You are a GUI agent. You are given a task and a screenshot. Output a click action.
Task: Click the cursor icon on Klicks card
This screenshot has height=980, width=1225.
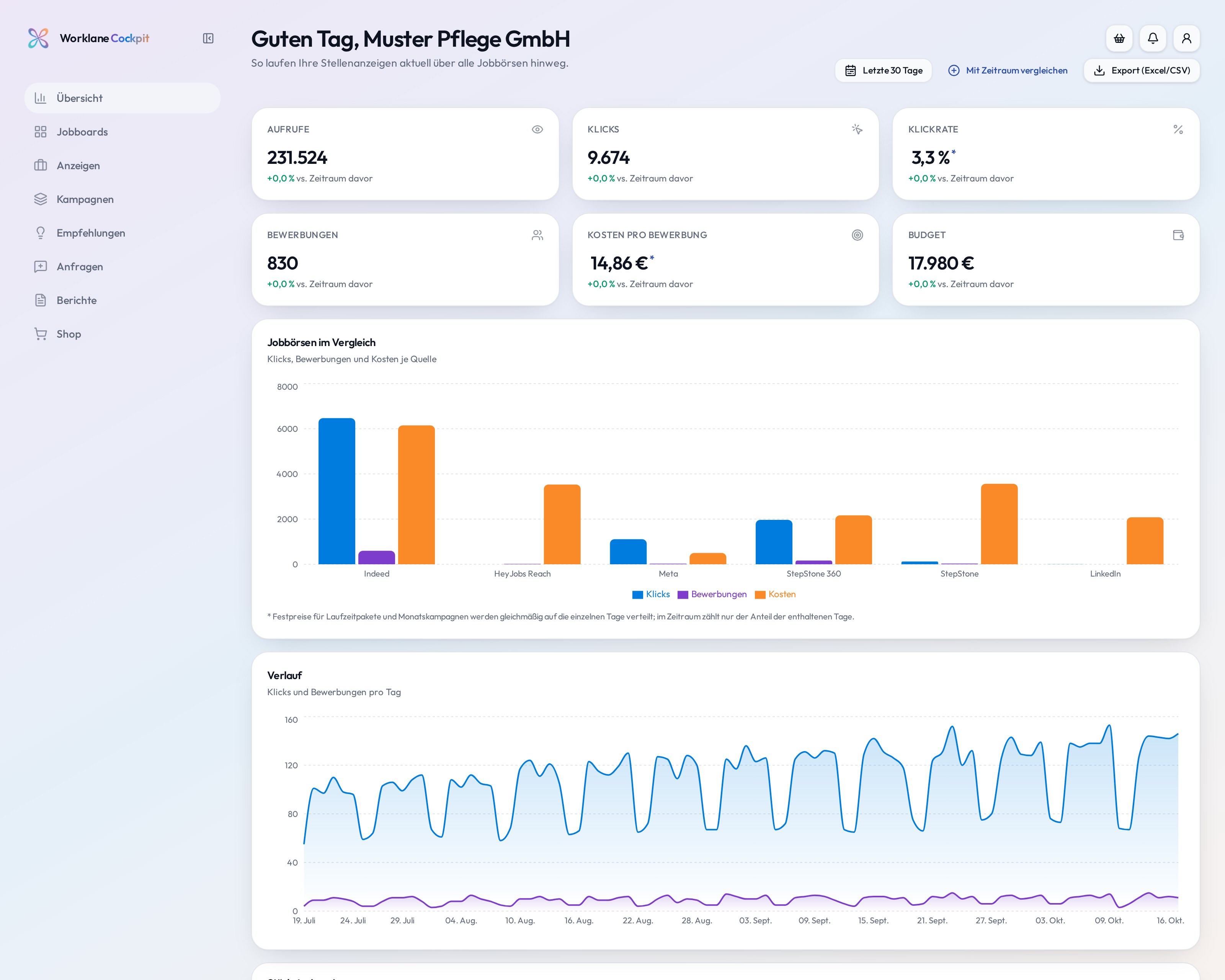[x=857, y=129]
